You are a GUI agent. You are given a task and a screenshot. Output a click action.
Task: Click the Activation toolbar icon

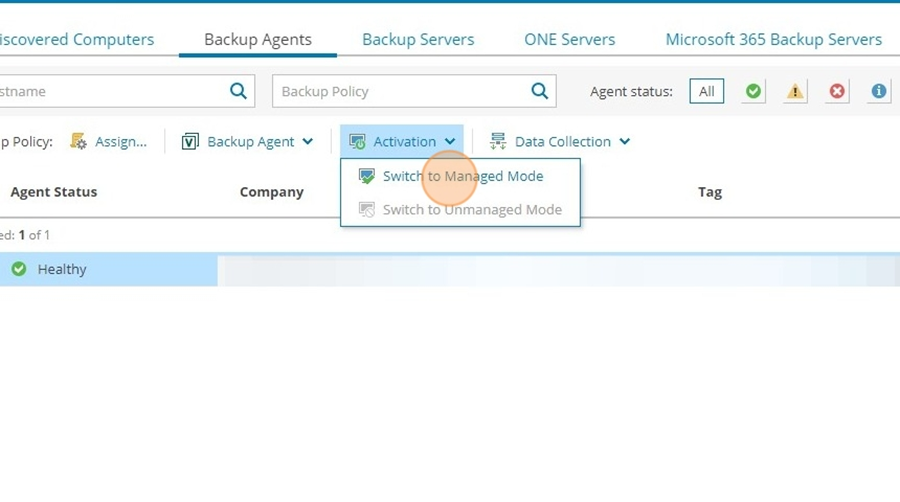pos(357,142)
